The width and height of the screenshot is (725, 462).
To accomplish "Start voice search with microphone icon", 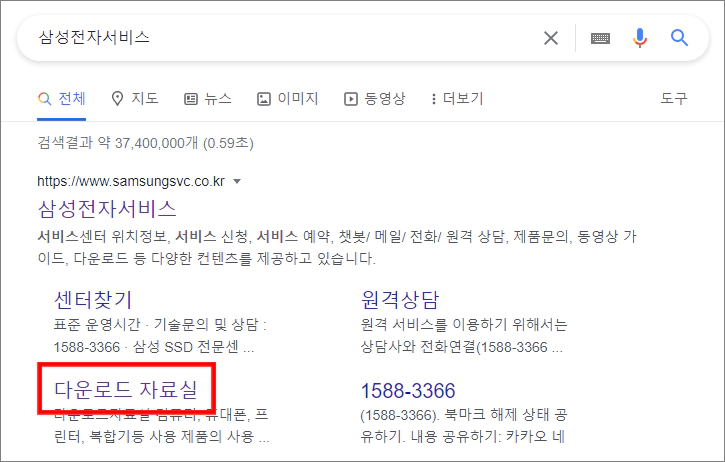I will tap(640, 38).
